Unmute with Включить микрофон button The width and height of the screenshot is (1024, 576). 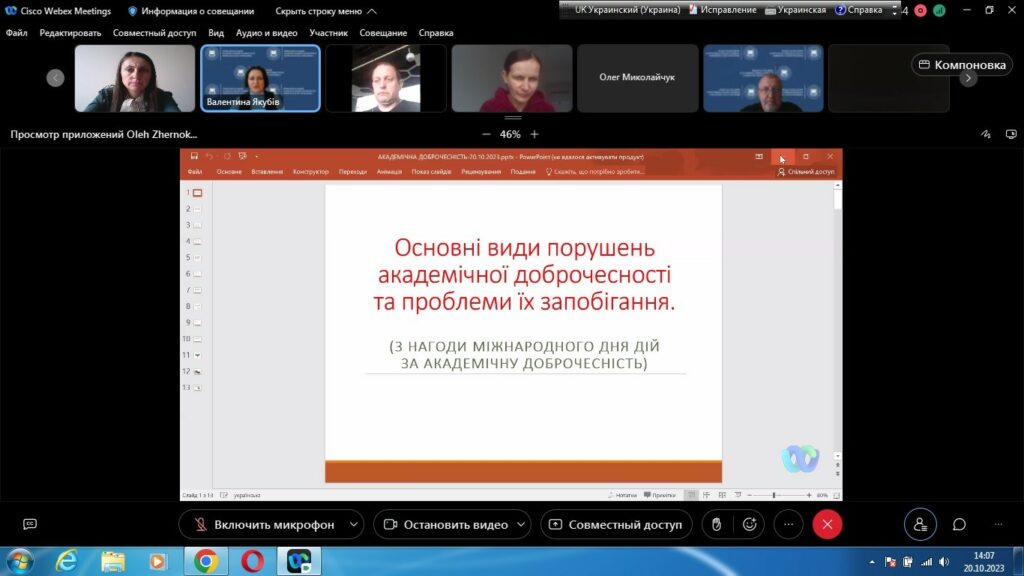coord(262,525)
